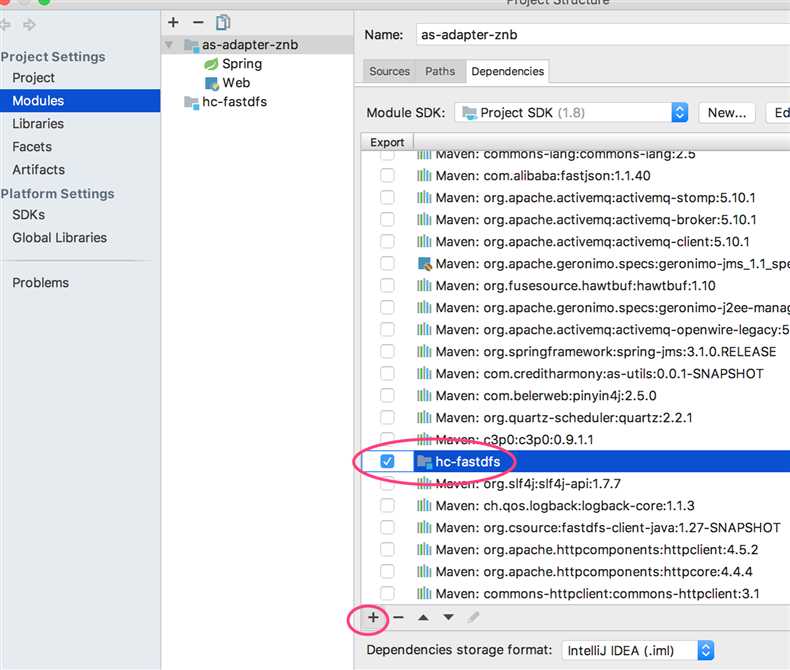Click the as-adapter-znb module folder icon
The image size is (790, 670).
point(191,45)
